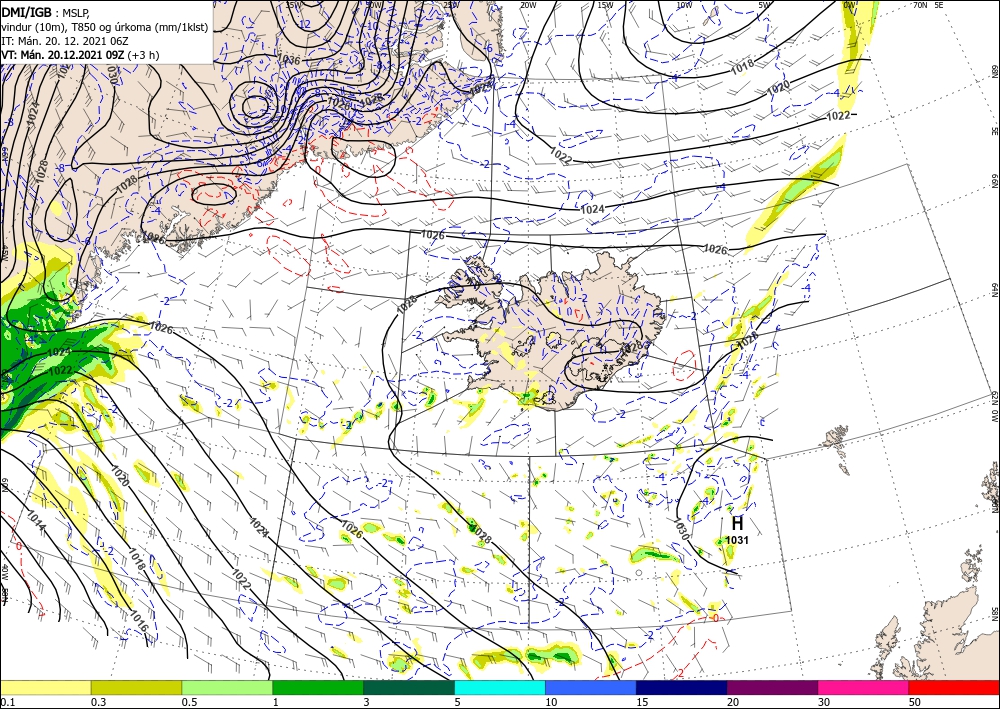
Task: Click the 0.5 legend scale value
Action: pos(189,702)
